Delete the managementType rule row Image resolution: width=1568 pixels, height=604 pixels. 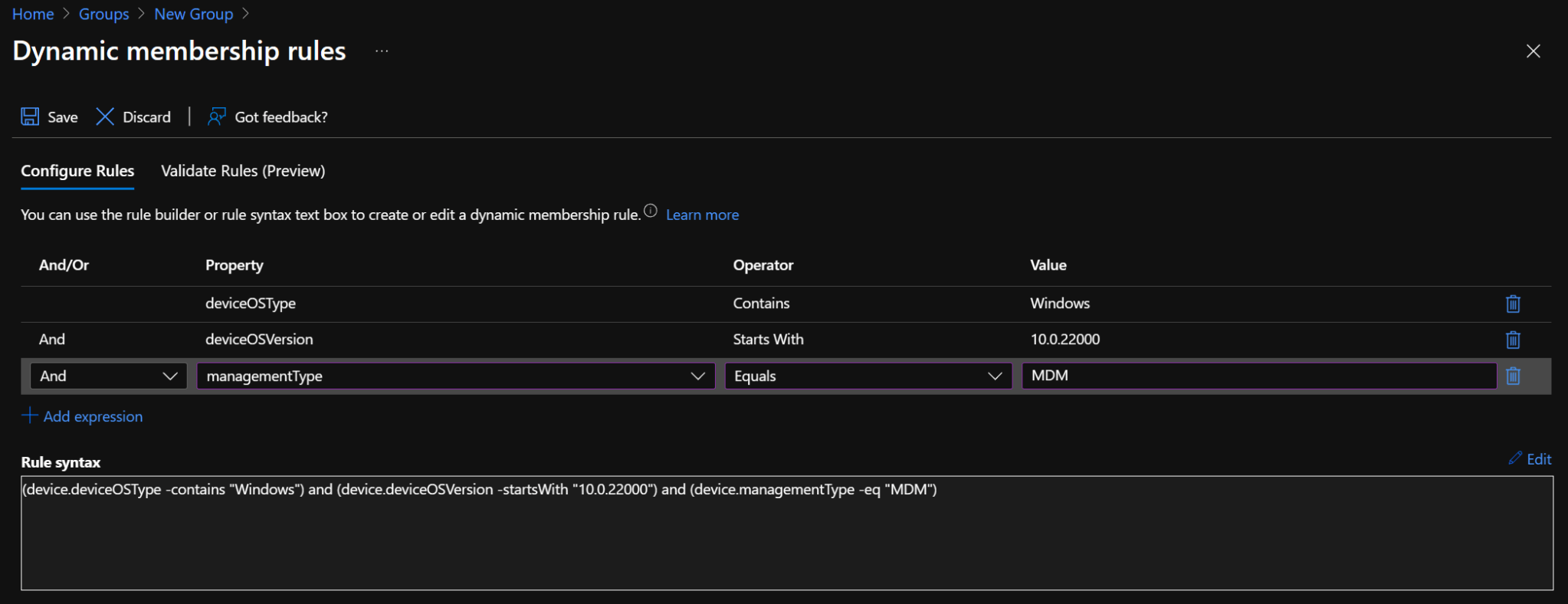tap(1513, 376)
